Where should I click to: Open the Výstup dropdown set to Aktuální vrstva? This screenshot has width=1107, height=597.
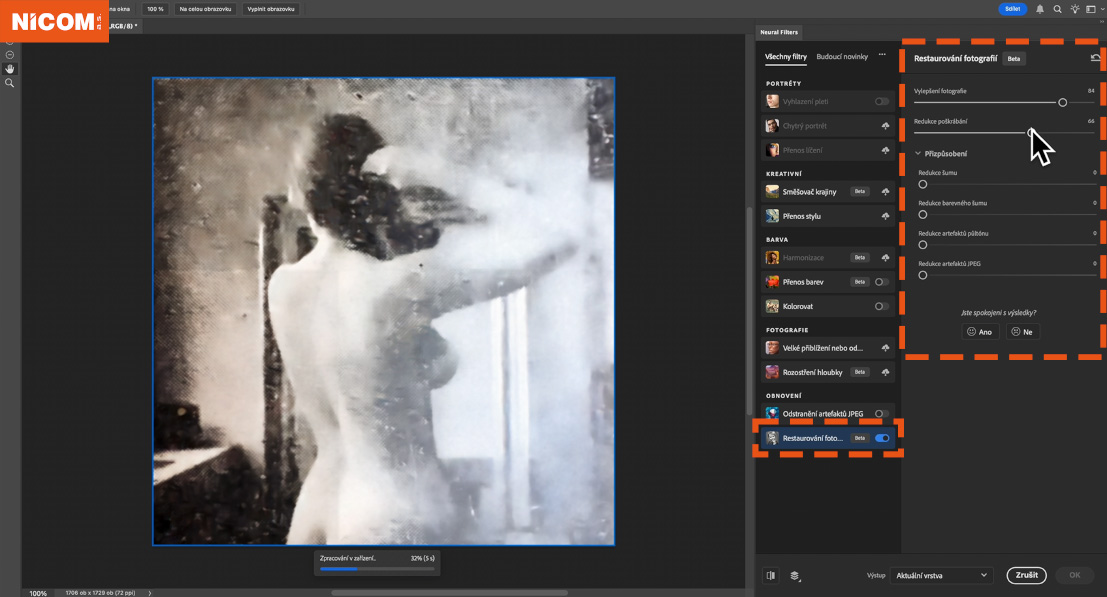click(x=941, y=575)
